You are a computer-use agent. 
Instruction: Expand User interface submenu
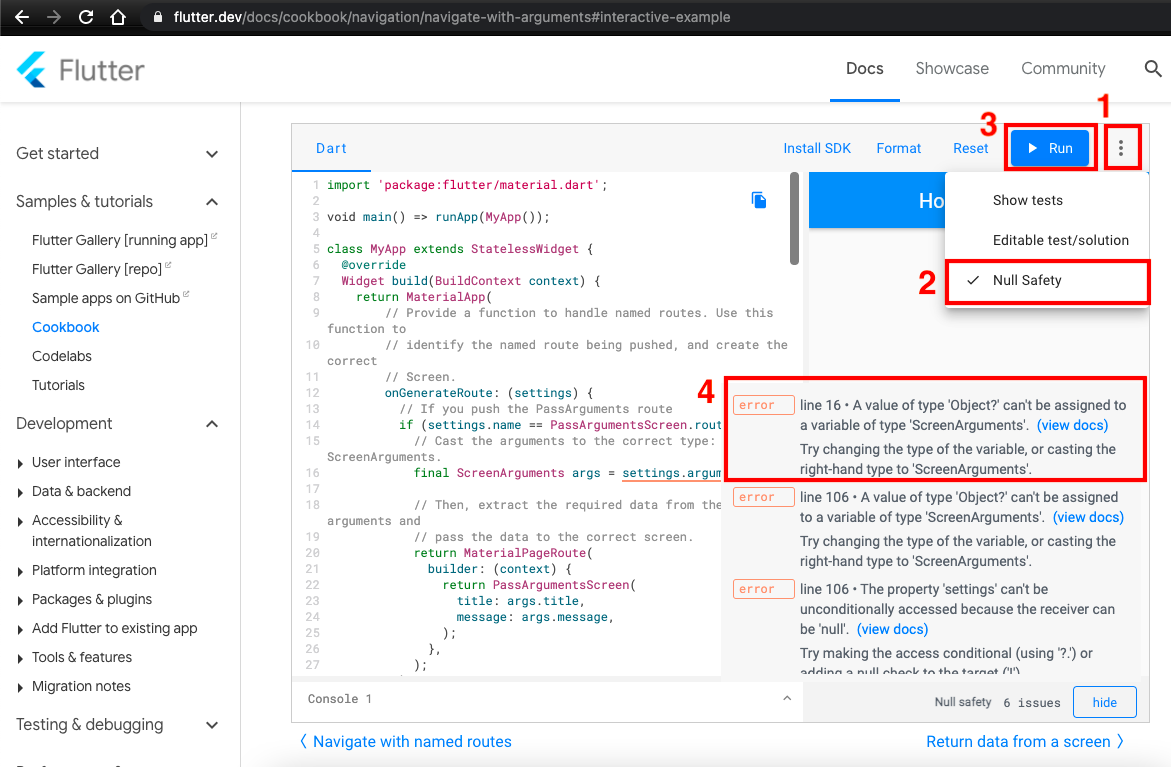click(x=19, y=463)
